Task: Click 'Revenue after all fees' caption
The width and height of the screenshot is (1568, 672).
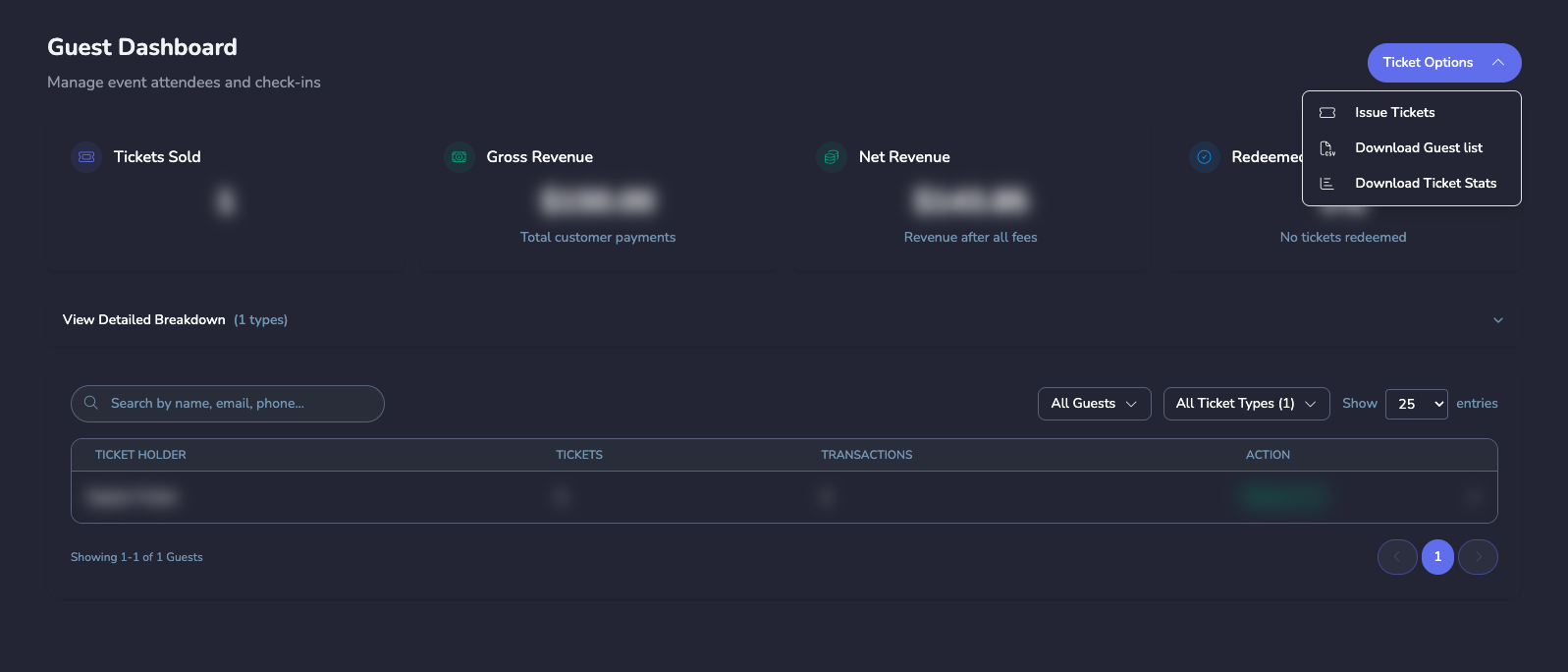Action: click(x=970, y=238)
